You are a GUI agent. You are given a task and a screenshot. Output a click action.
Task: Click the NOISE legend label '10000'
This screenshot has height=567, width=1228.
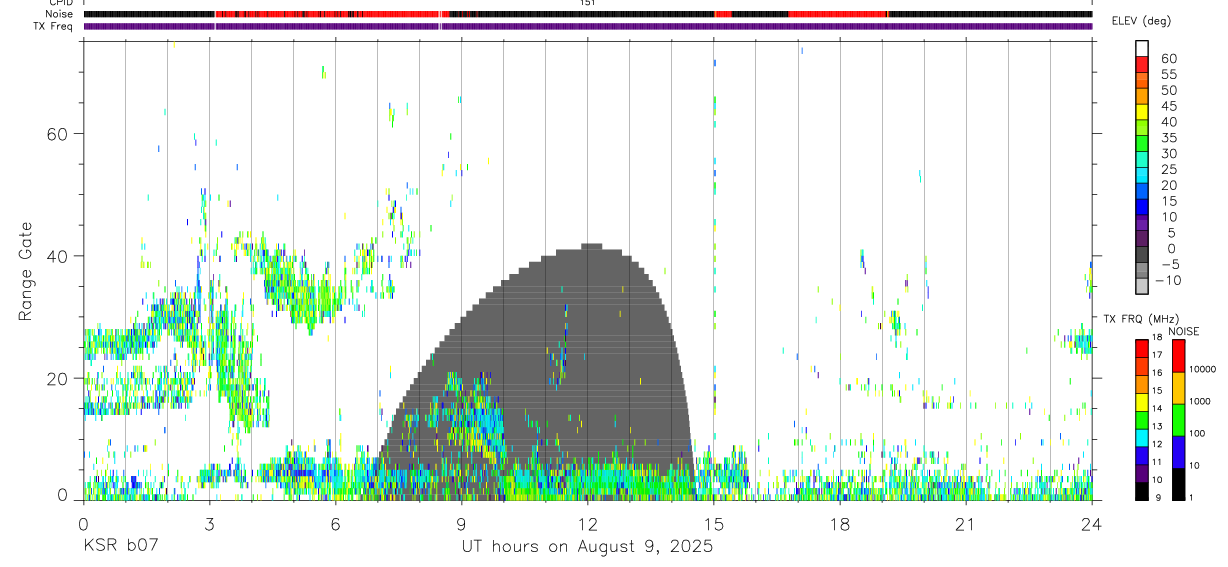point(1205,369)
